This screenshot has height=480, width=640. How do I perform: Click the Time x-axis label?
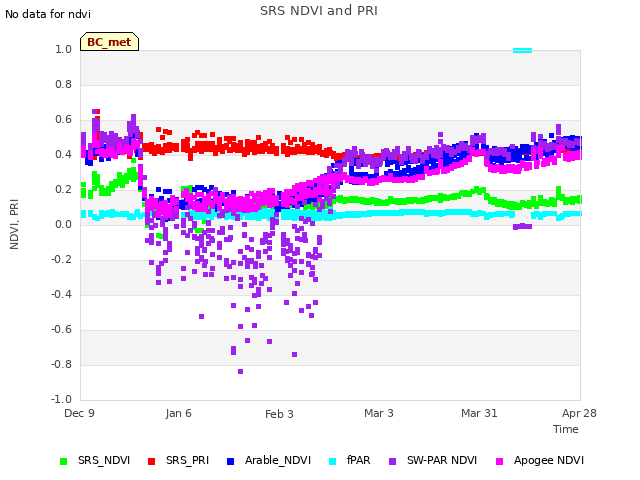click(566, 429)
